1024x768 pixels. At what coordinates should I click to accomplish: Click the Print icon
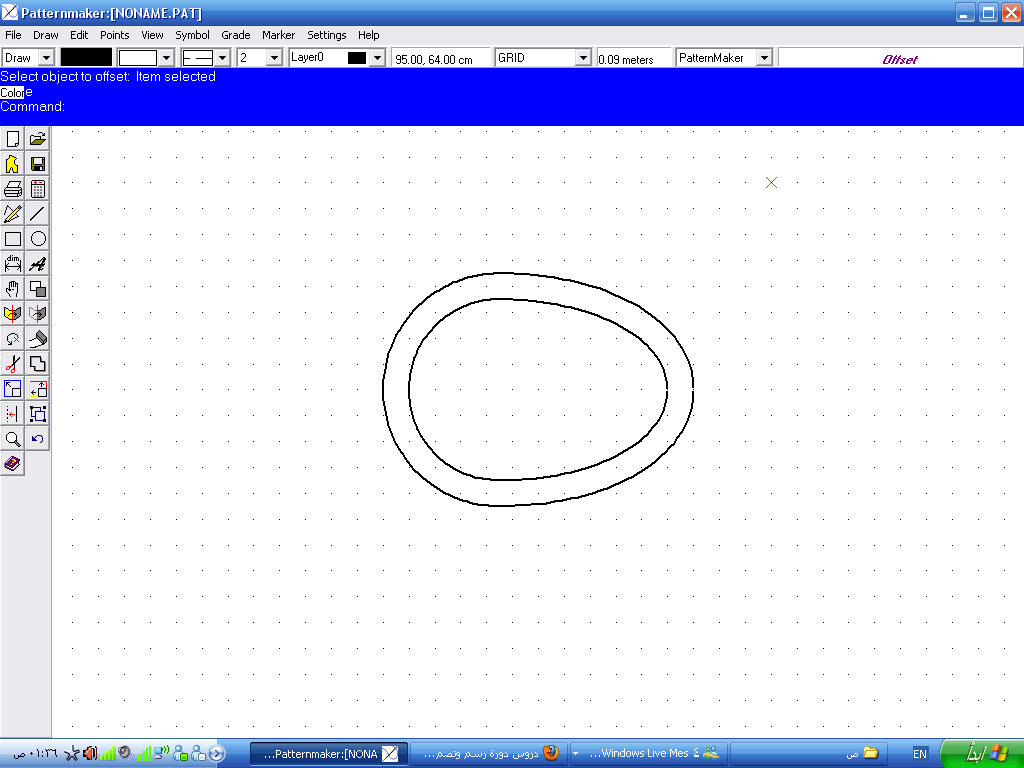(x=13, y=189)
